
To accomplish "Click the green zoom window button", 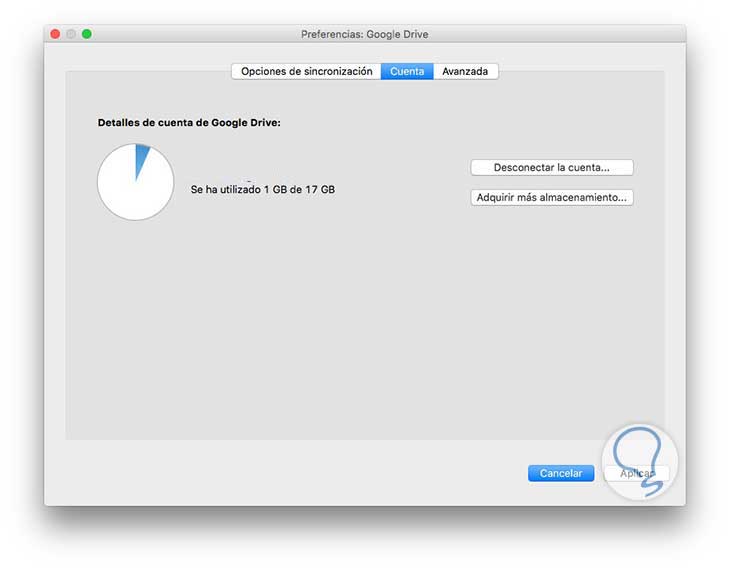I will click(x=87, y=34).
